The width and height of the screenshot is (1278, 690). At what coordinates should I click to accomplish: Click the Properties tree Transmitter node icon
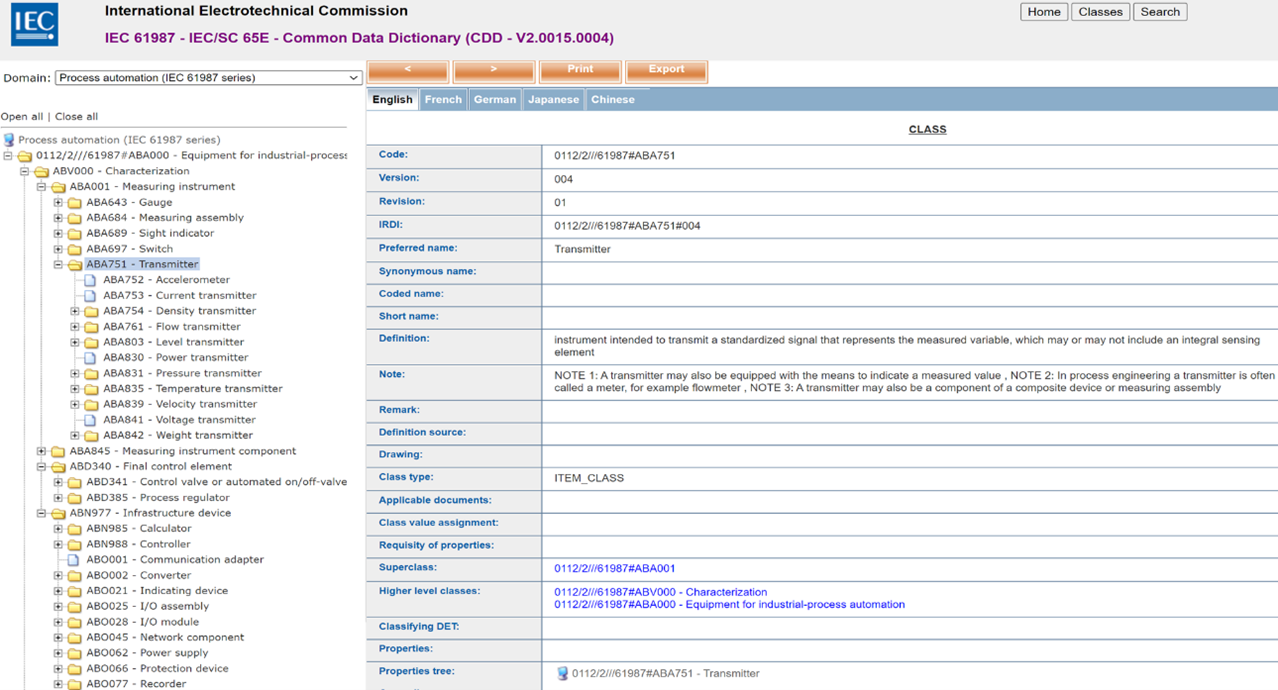tap(562, 674)
